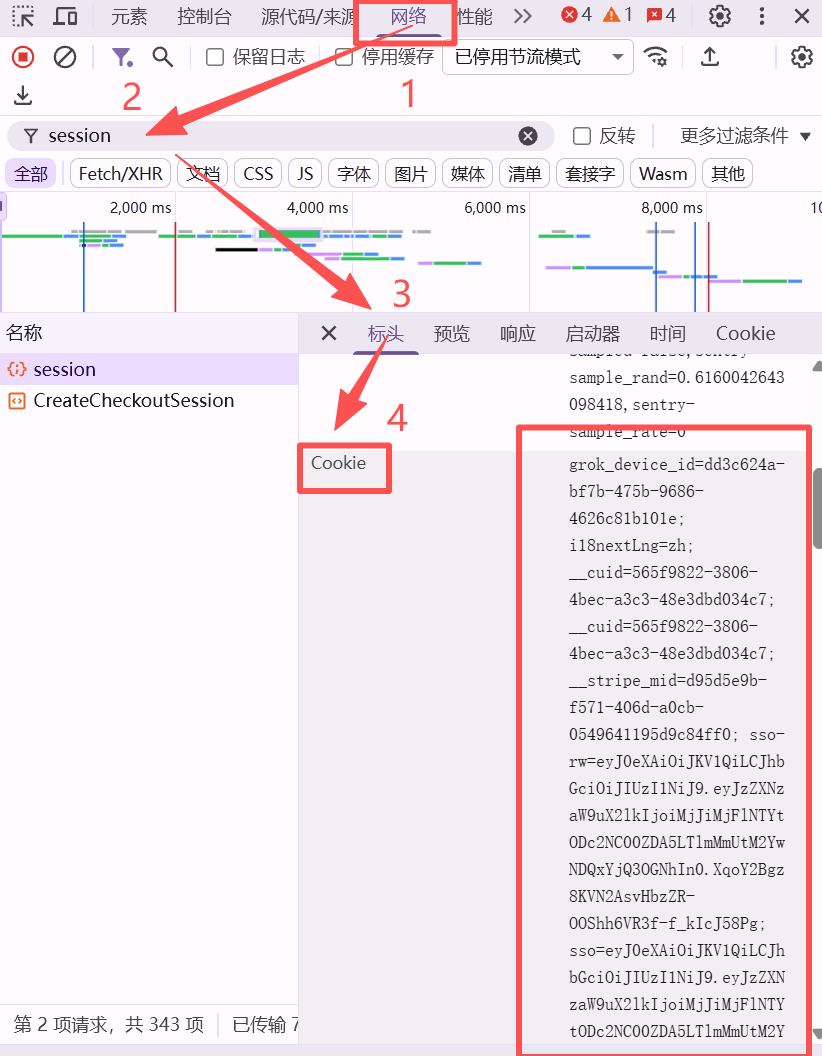Open DevTools three-dot menu
The image size is (822, 1056).
(x=761, y=15)
